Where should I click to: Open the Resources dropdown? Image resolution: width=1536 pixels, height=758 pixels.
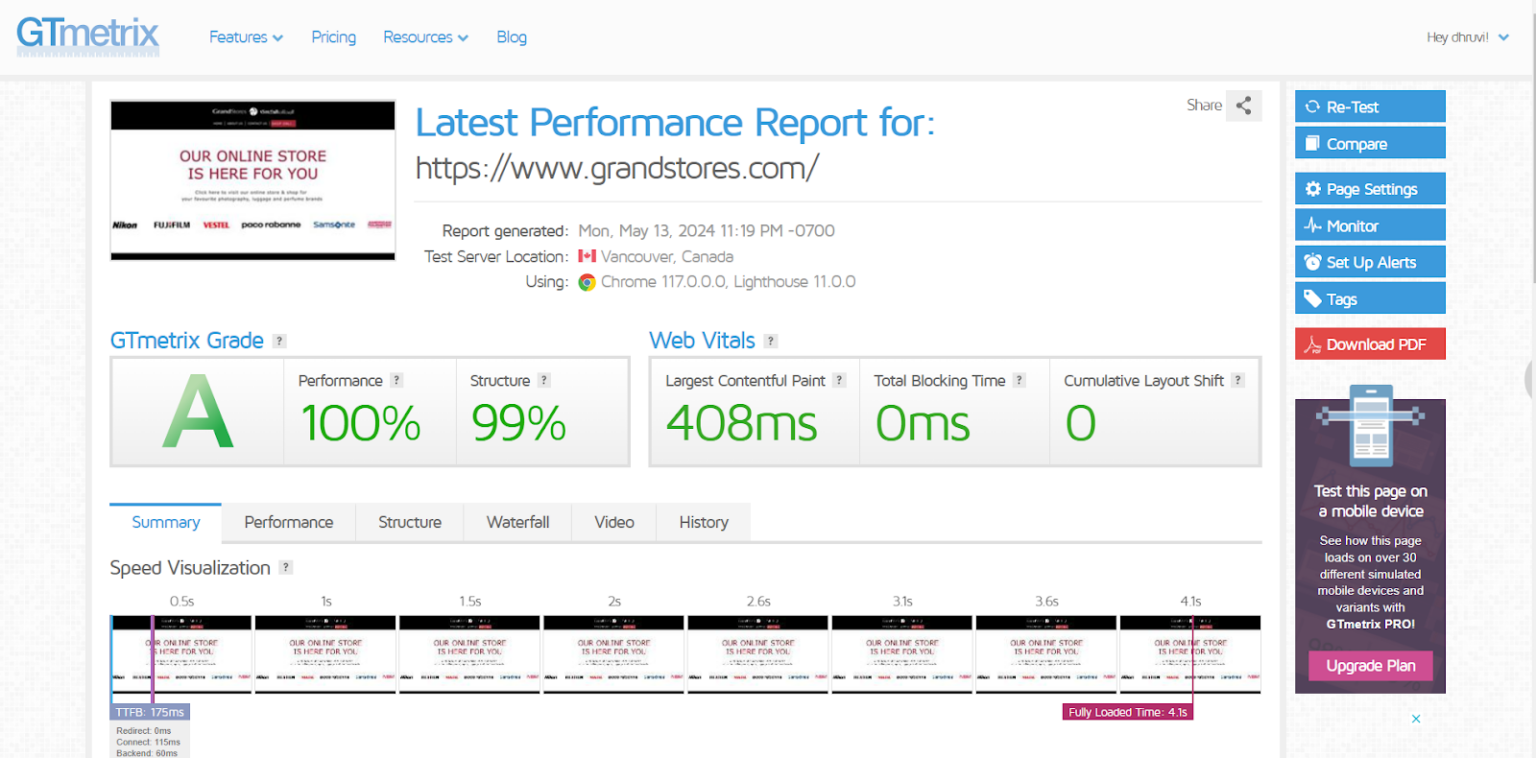(x=425, y=37)
